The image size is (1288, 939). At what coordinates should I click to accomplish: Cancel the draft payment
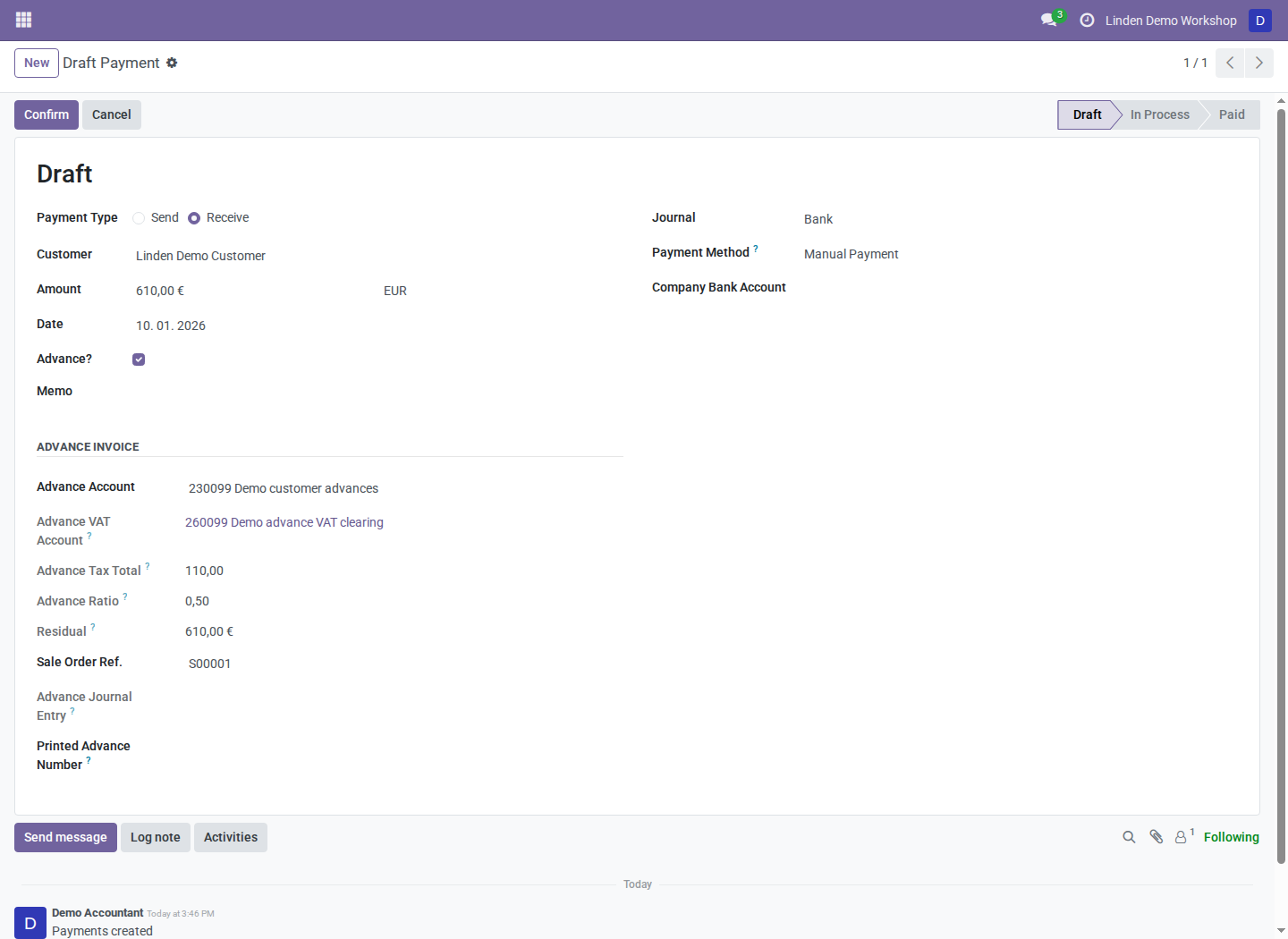(112, 114)
